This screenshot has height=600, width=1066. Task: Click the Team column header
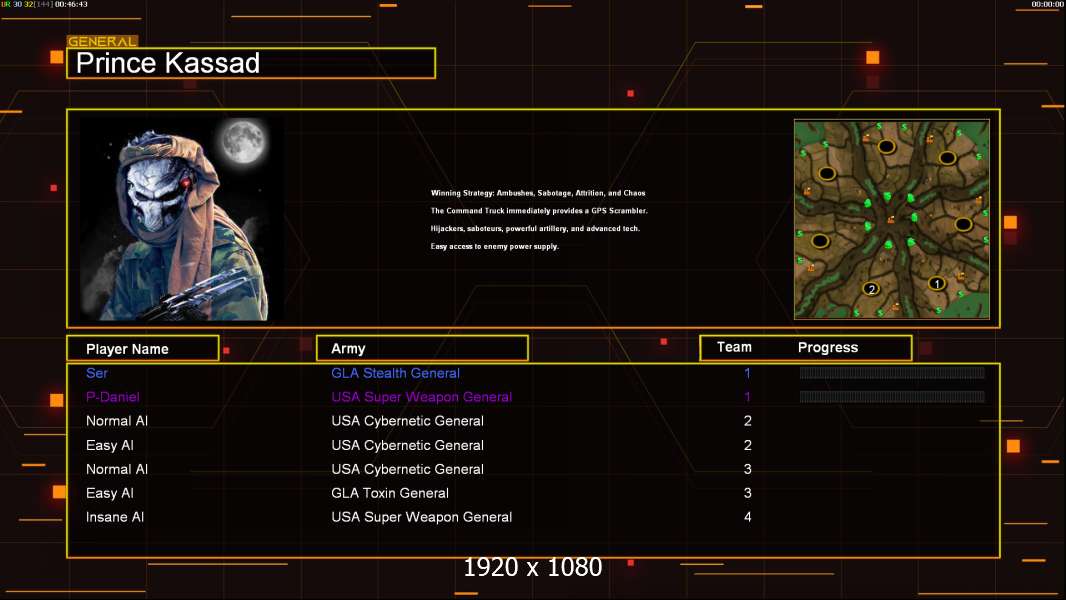tap(734, 347)
